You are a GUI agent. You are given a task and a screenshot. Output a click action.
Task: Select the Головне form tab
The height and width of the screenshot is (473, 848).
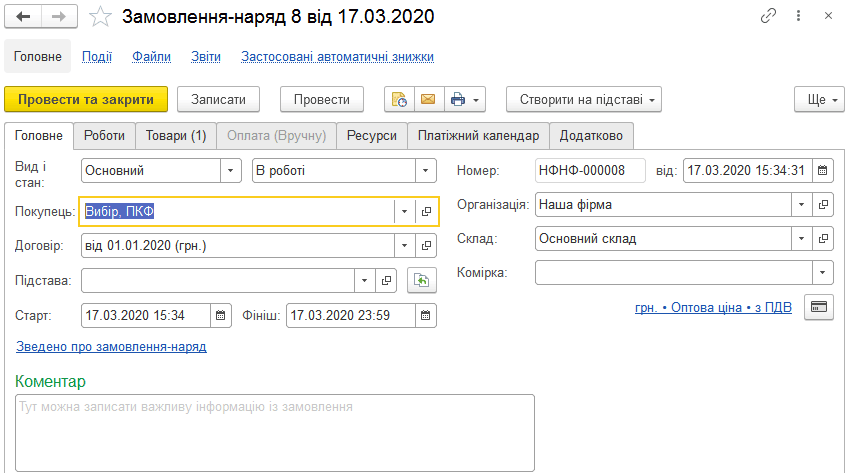(x=38, y=136)
